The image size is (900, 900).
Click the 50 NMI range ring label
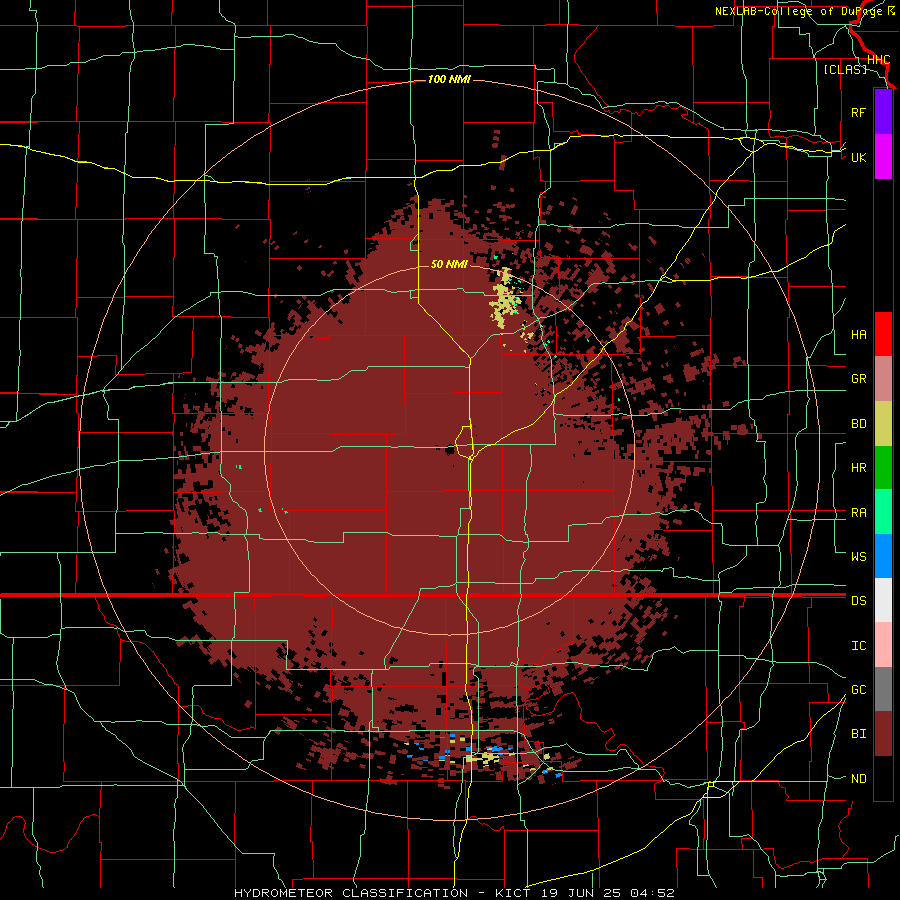click(x=449, y=264)
